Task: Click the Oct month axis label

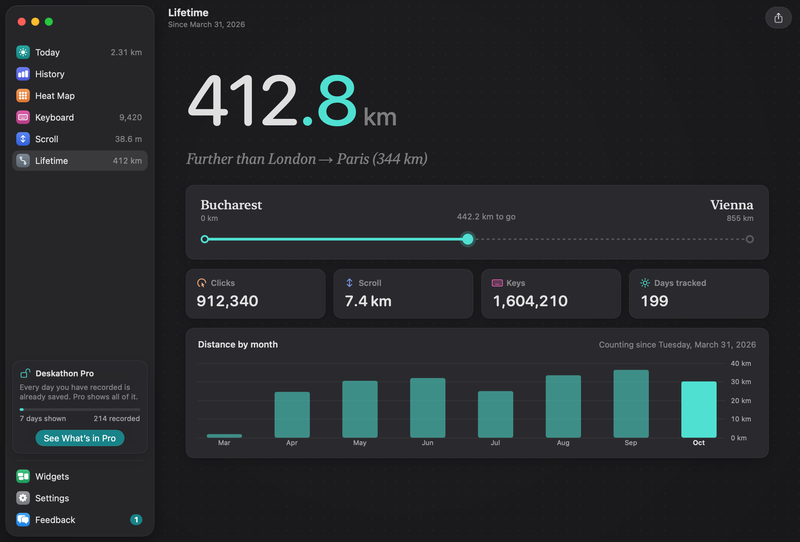Action: [698, 443]
